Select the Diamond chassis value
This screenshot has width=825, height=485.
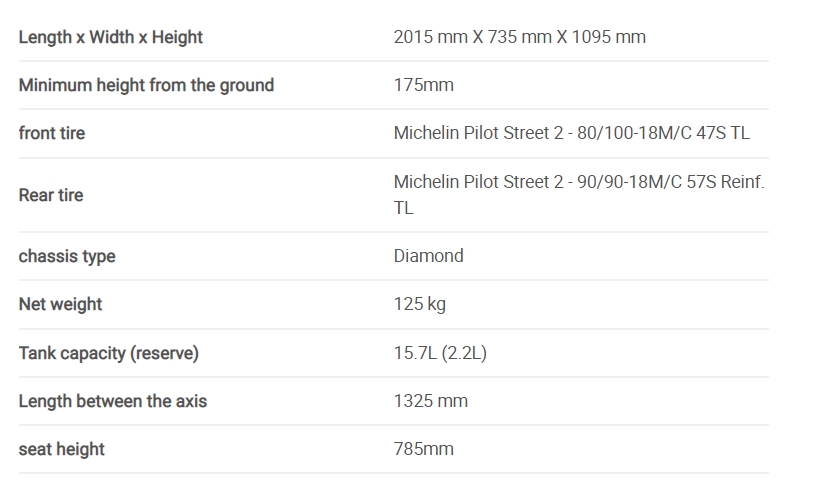click(428, 256)
